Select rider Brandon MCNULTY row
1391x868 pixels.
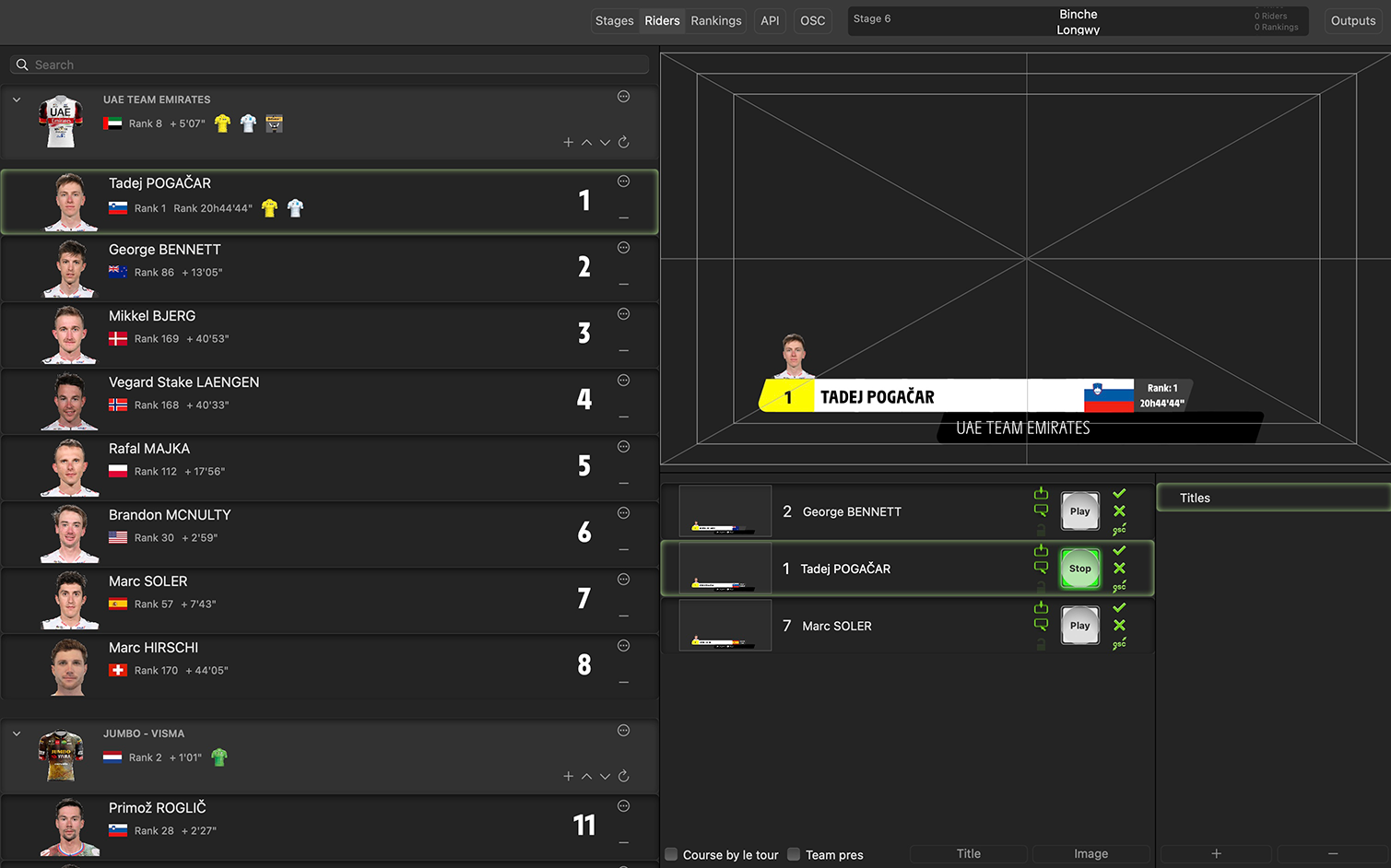(329, 534)
